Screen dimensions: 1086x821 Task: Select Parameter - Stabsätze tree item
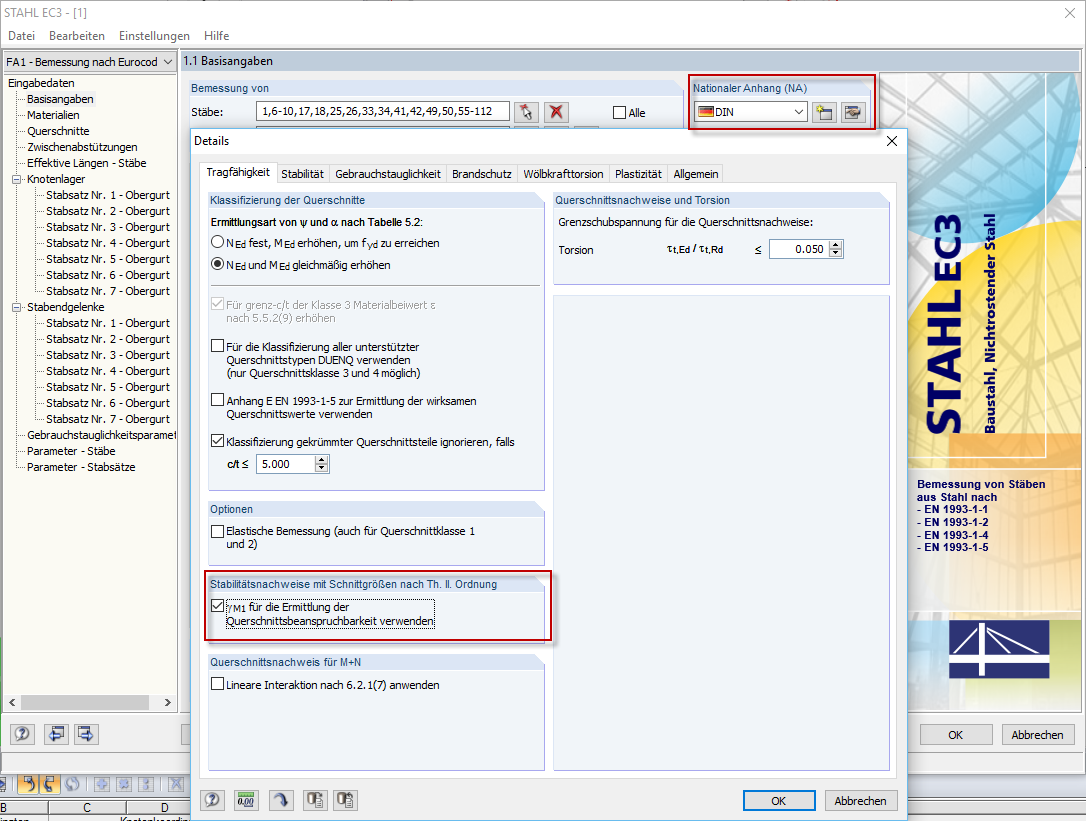click(x=81, y=467)
